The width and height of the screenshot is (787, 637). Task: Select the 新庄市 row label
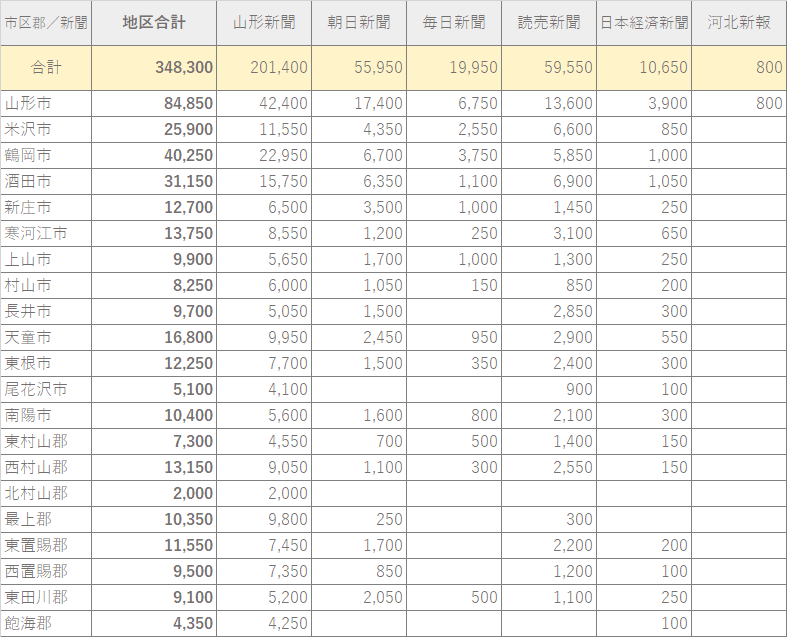(46, 207)
